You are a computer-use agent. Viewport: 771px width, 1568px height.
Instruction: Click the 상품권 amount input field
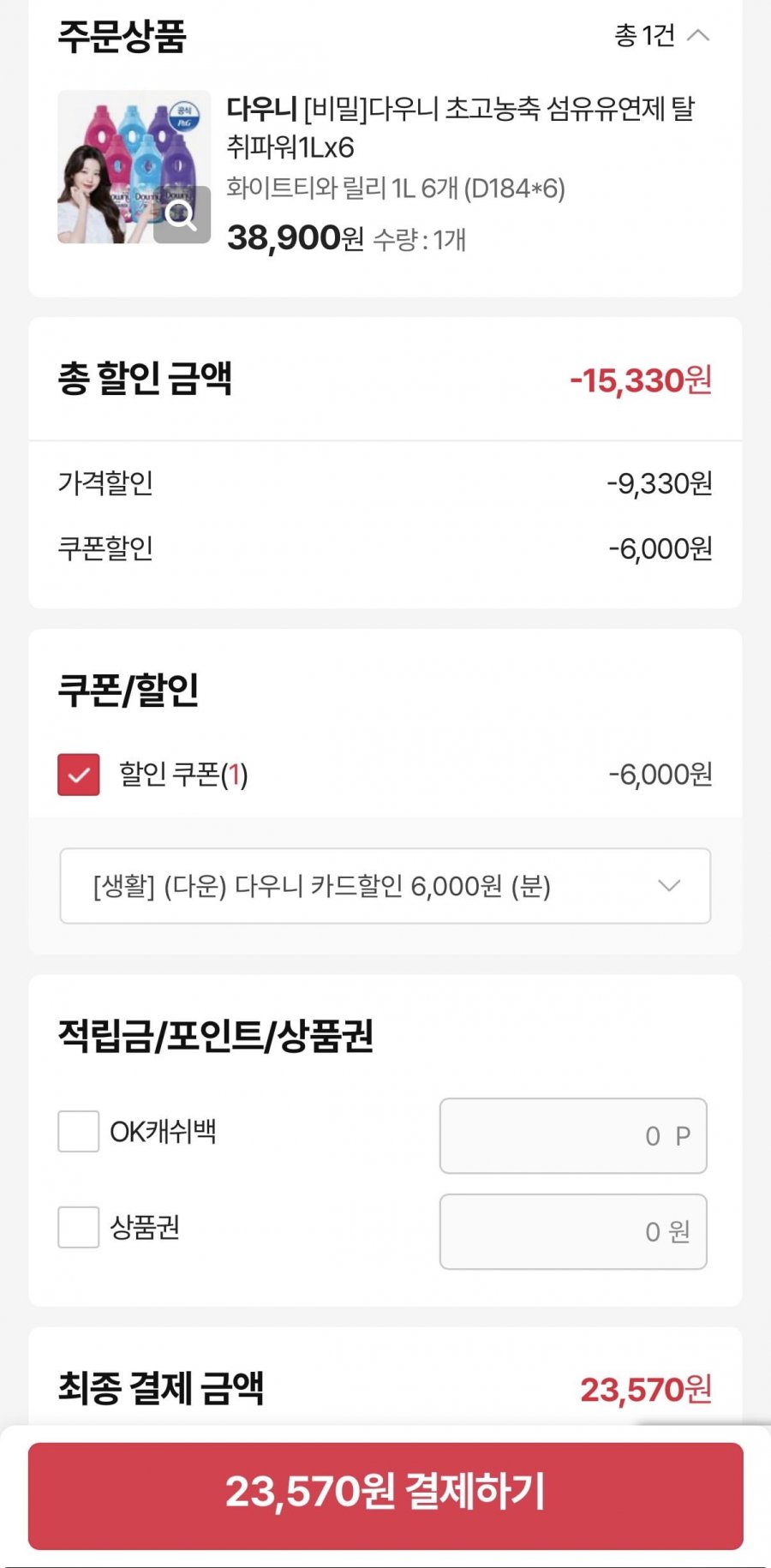click(572, 1232)
